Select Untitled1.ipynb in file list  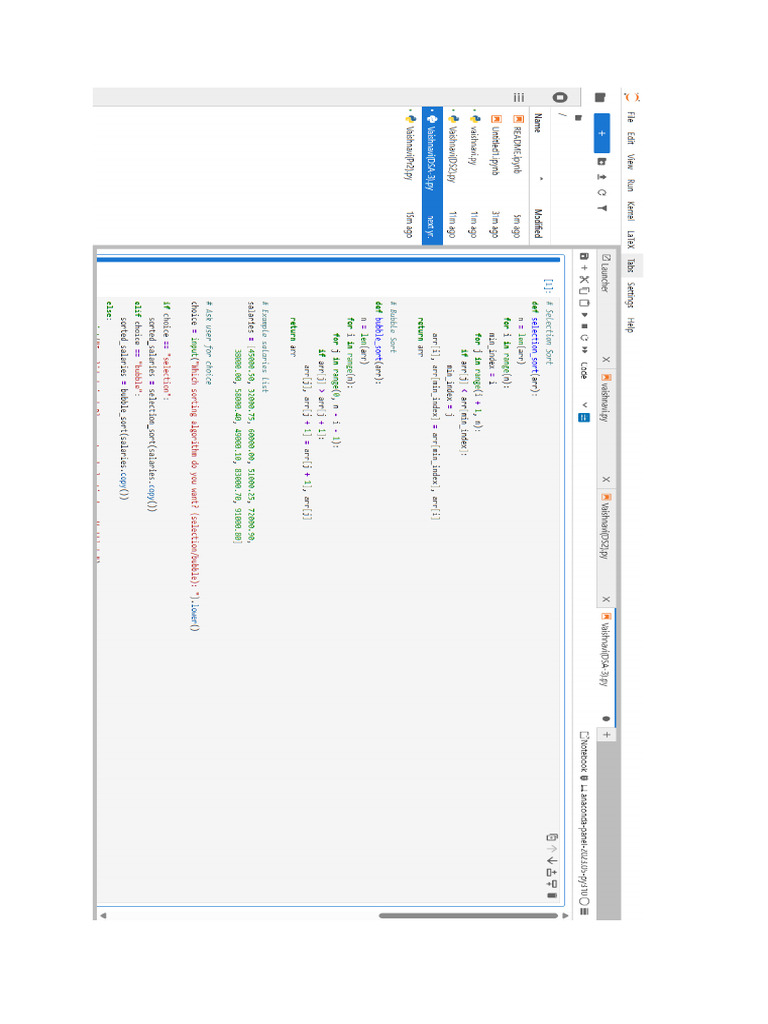[495, 177]
